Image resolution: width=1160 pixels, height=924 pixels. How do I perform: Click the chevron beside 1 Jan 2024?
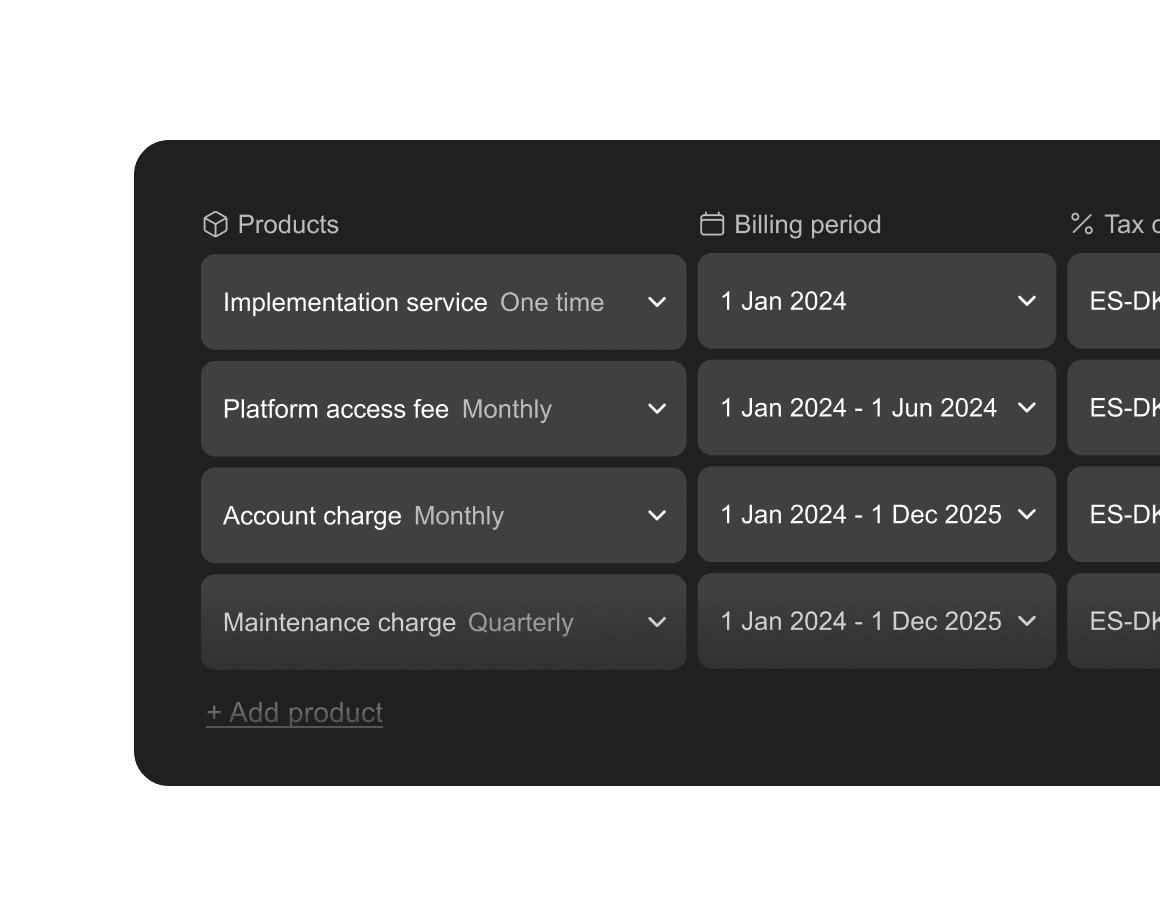pos(1026,301)
